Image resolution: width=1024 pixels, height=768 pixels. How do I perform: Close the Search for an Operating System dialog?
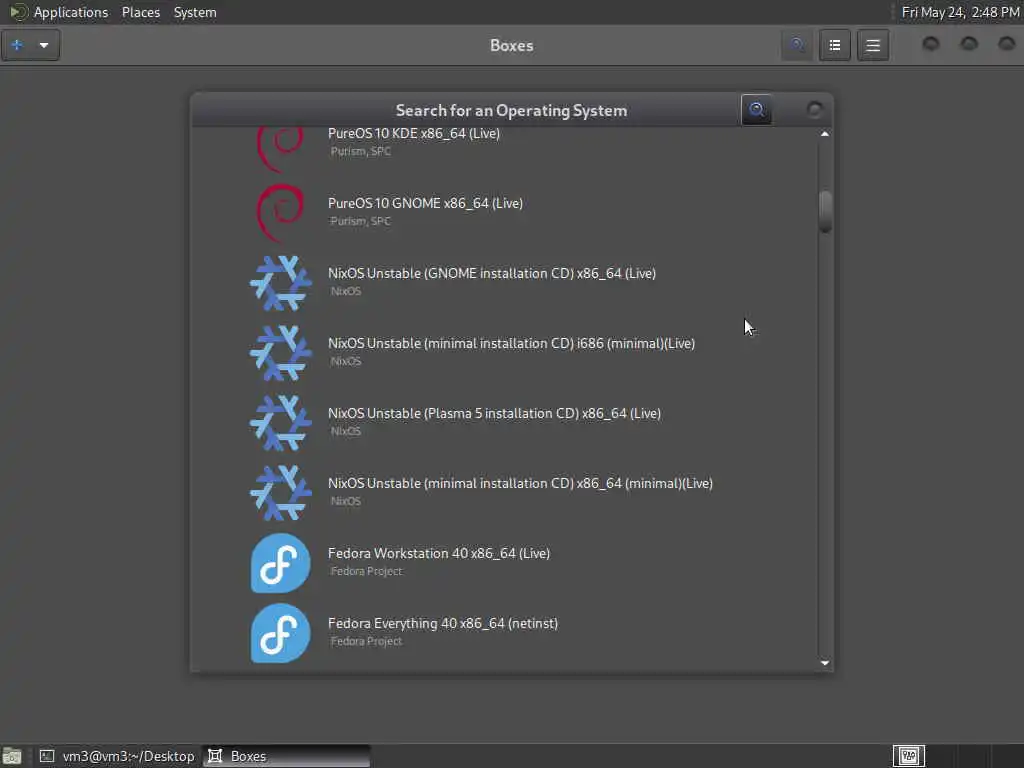click(814, 110)
